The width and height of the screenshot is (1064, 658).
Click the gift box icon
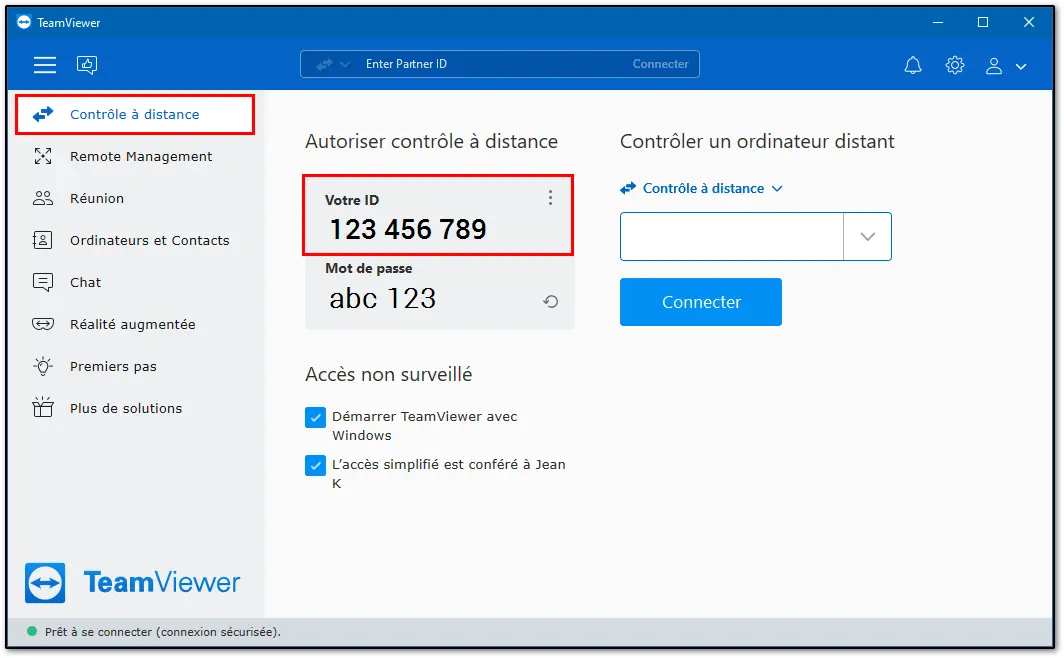click(43, 408)
